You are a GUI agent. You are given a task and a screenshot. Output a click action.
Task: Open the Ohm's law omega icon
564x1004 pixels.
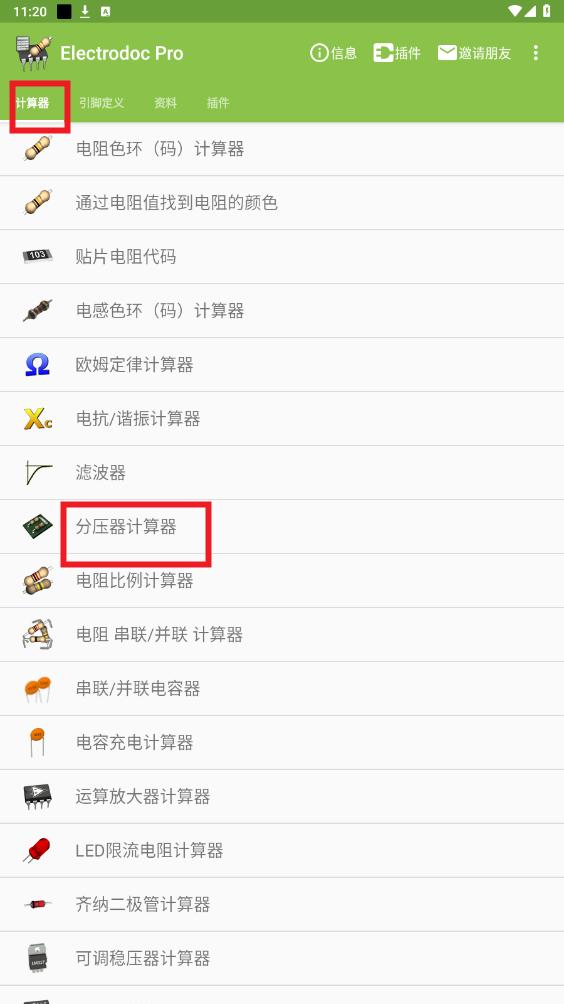(38, 364)
